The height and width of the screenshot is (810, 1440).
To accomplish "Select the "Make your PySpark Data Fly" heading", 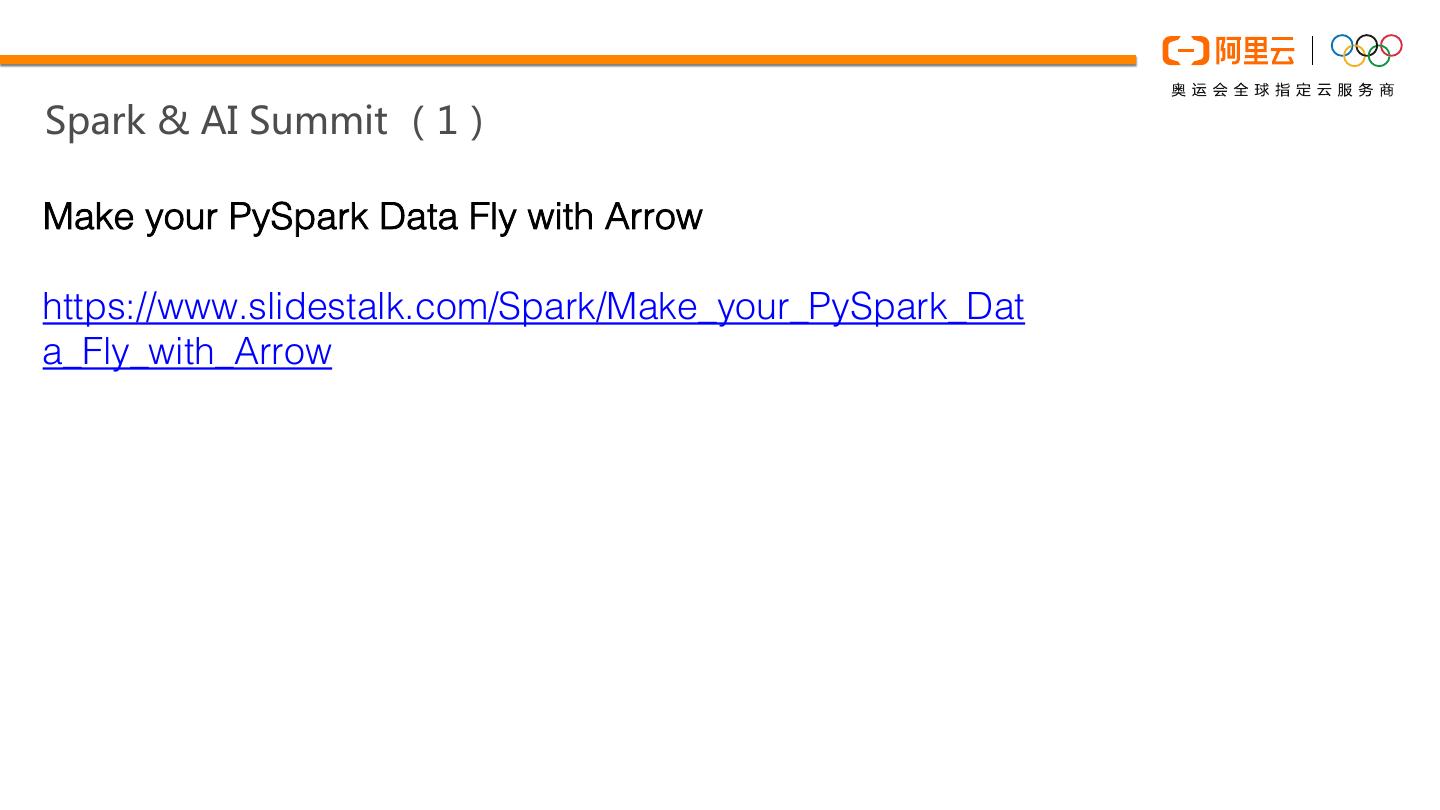I will [372, 216].
